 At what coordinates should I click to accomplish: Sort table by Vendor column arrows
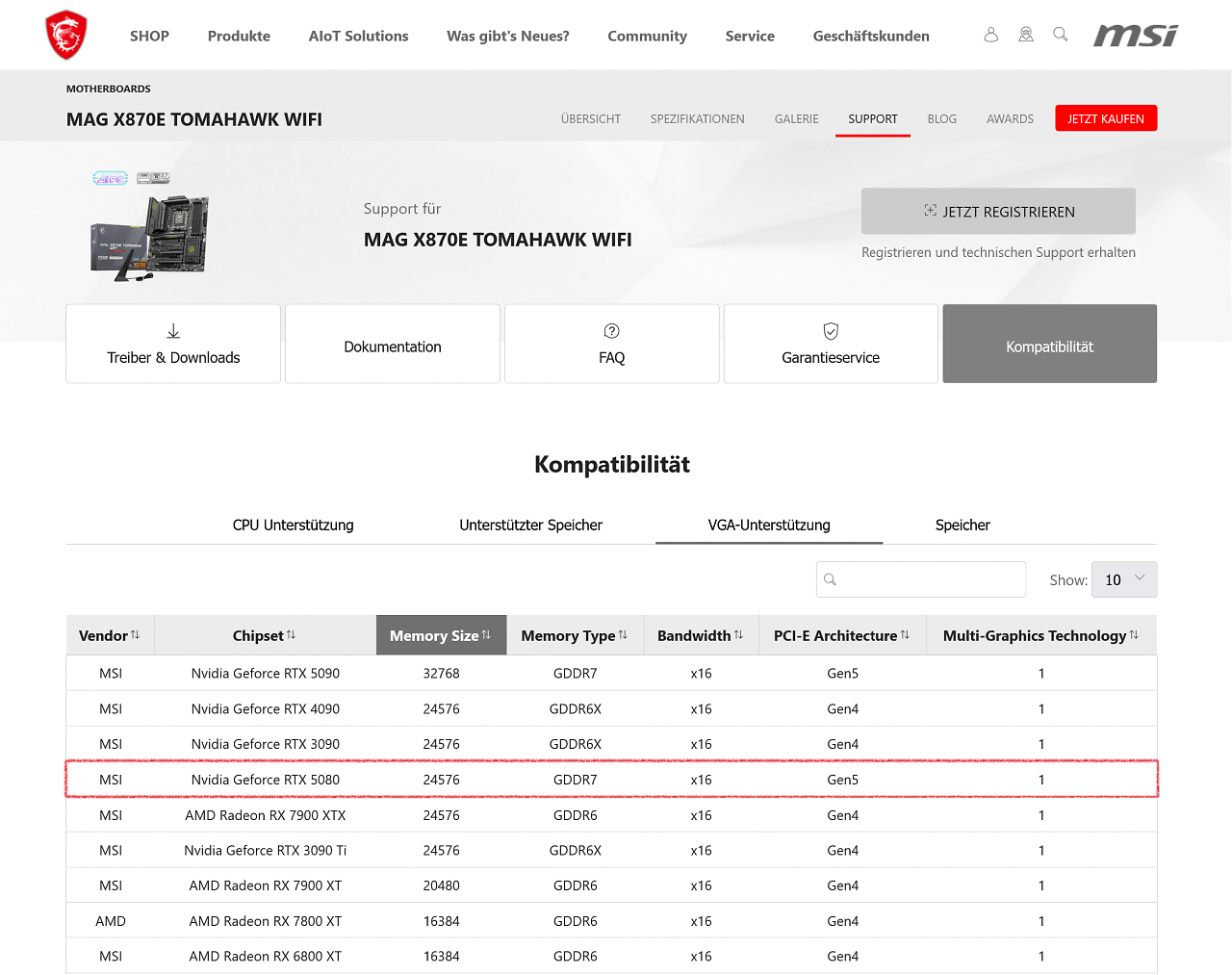136,635
